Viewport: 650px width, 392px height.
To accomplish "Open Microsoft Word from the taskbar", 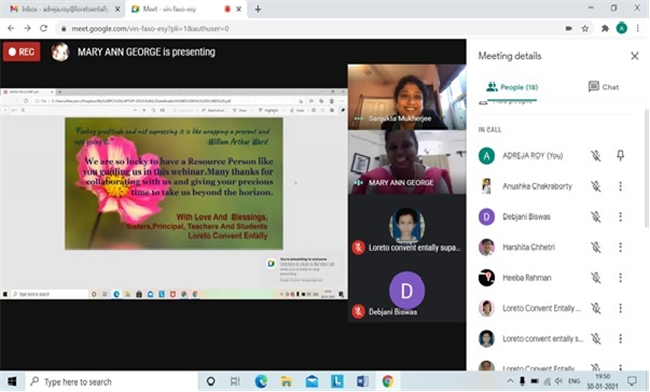I will (362, 381).
